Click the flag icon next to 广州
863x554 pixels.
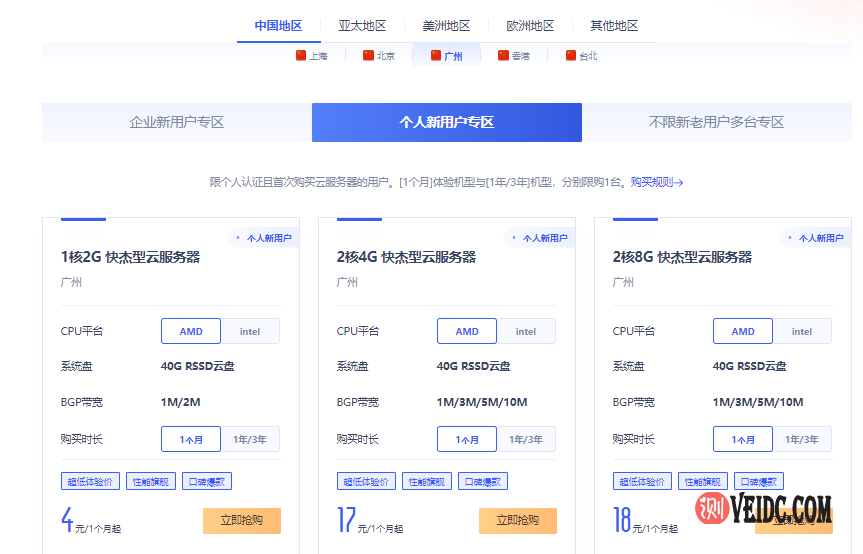coord(436,56)
